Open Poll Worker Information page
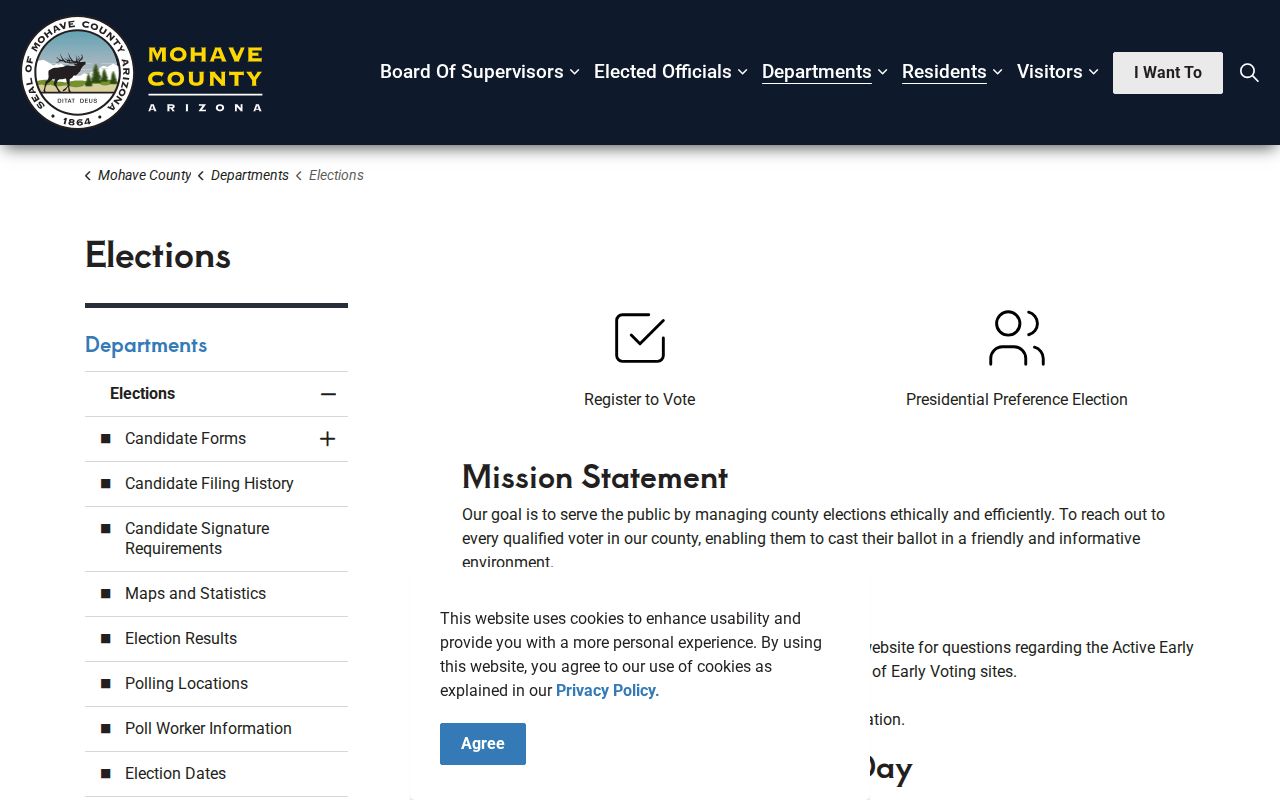The height and width of the screenshot is (800, 1280). click(208, 729)
